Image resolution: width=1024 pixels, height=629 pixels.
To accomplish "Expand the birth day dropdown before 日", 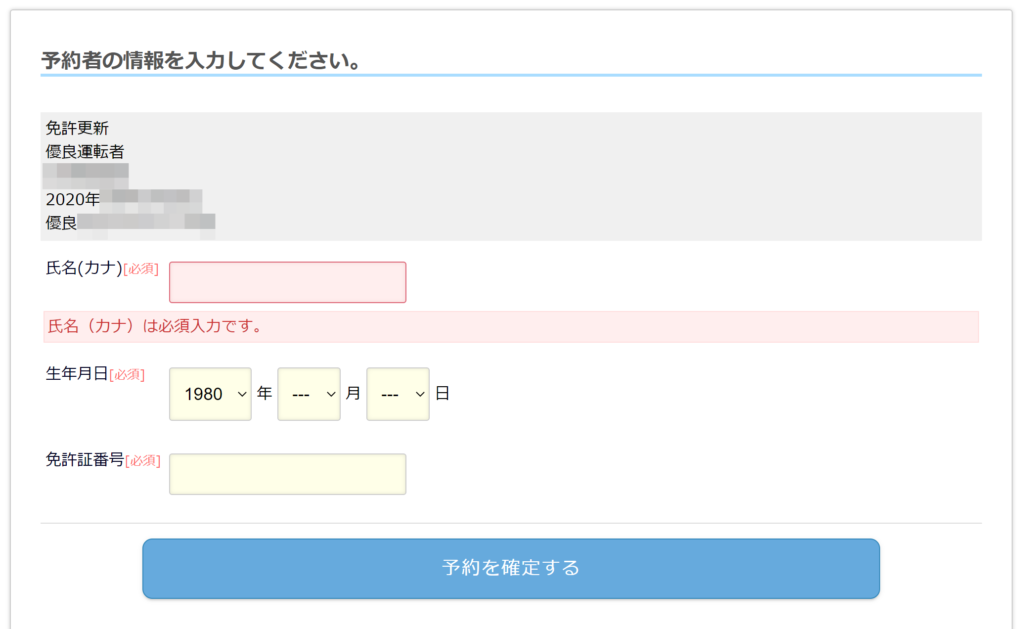I will pyautogui.click(x=398, y=394).
